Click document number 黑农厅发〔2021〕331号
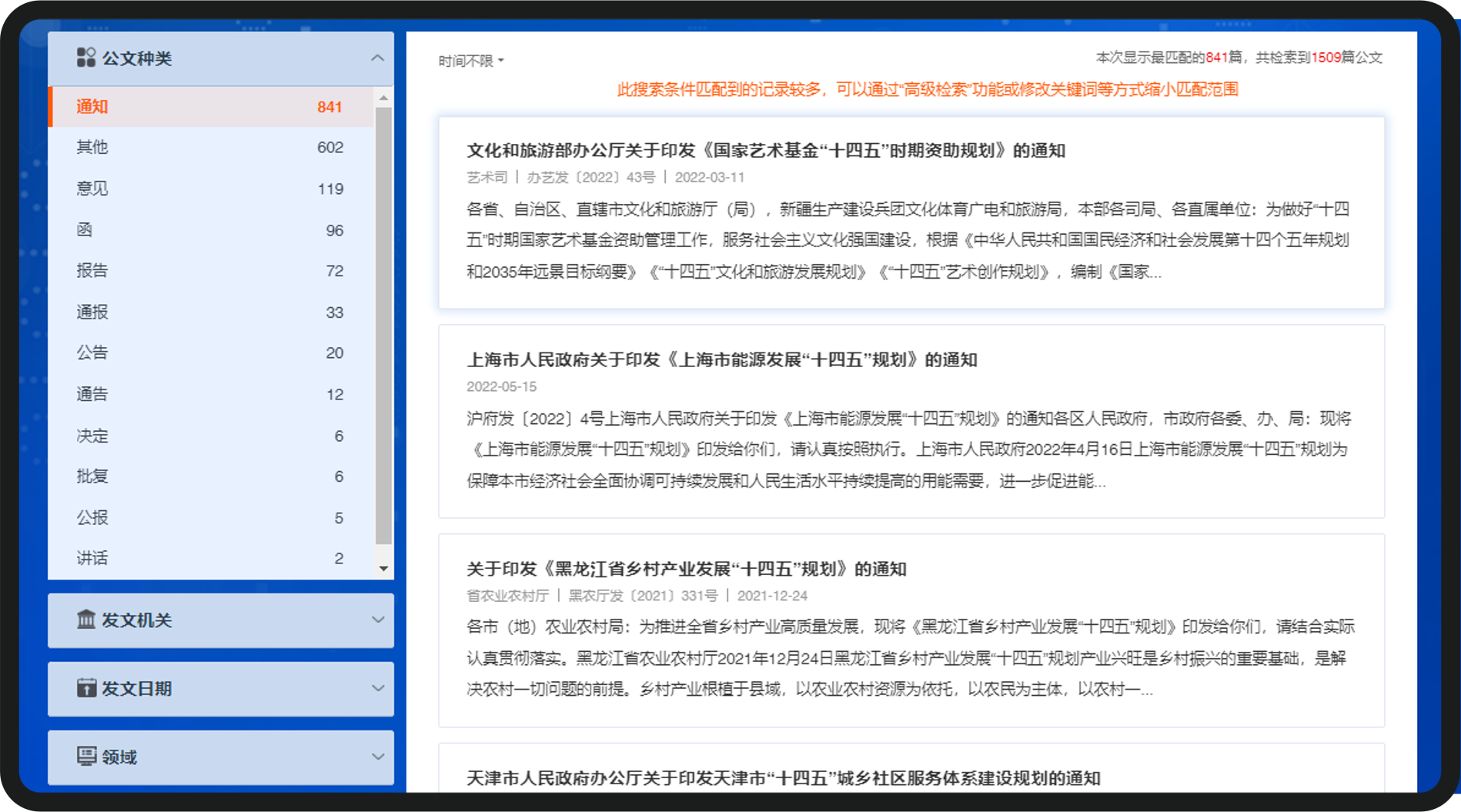This screenshot has width=1461, height=812. (x=643, y=596)
